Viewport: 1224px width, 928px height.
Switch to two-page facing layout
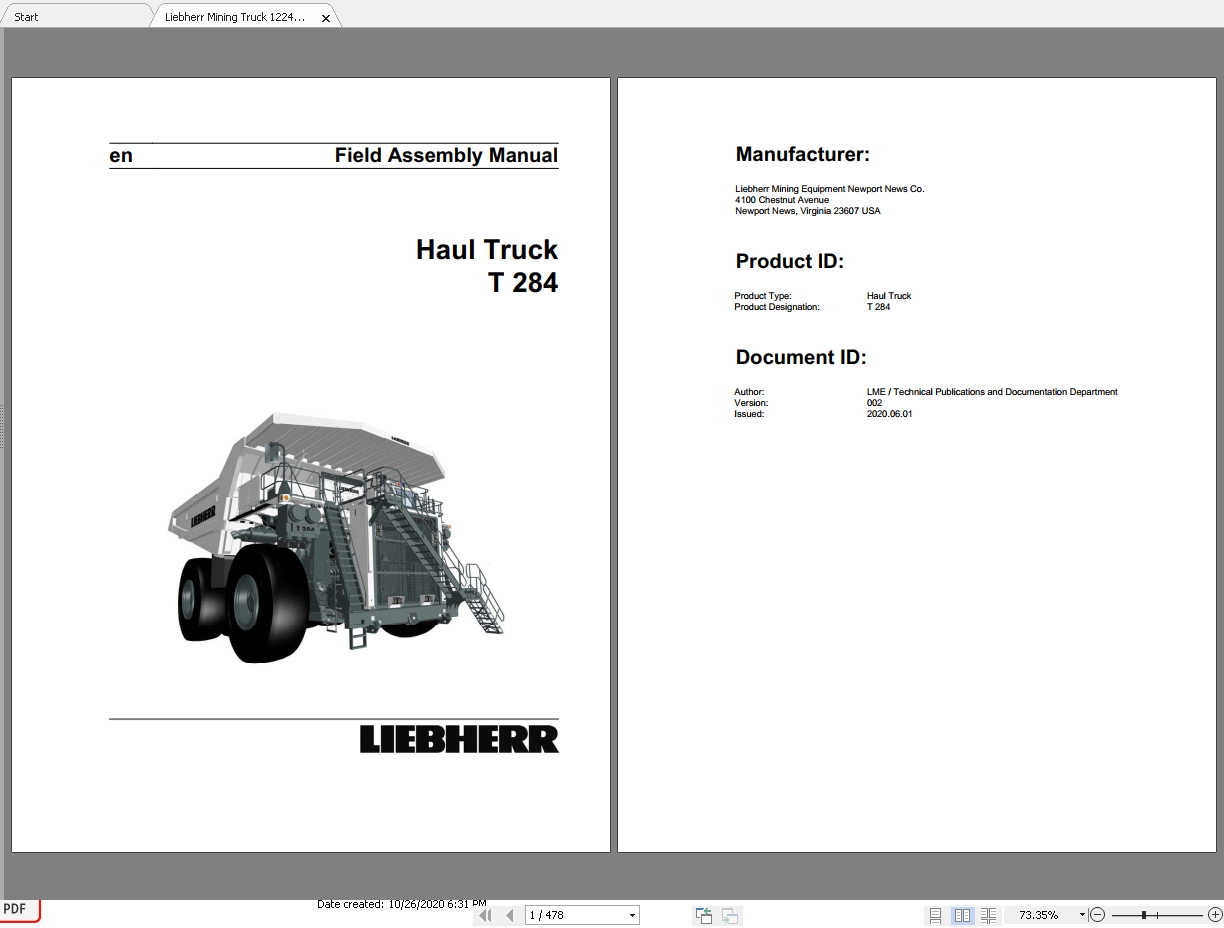962,915
